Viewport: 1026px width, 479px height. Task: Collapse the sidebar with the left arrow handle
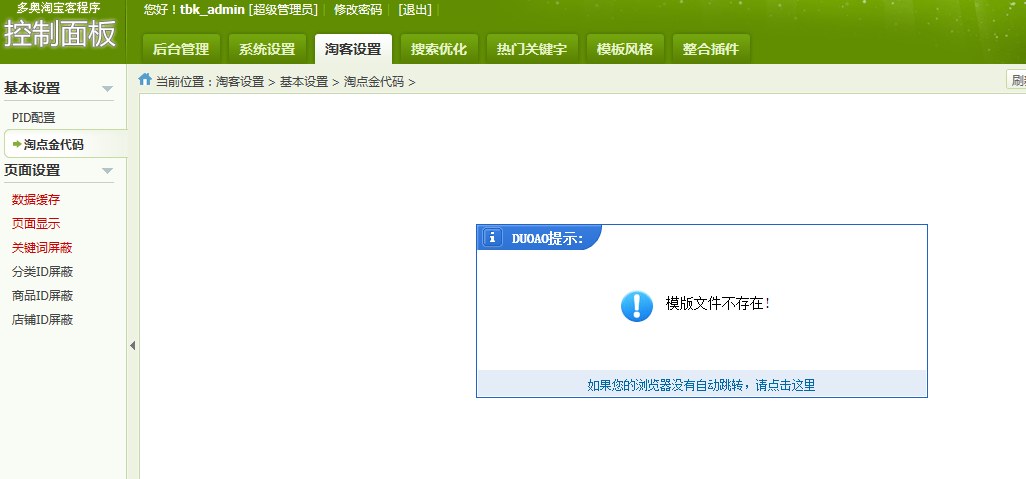click(x=132, y=345)
